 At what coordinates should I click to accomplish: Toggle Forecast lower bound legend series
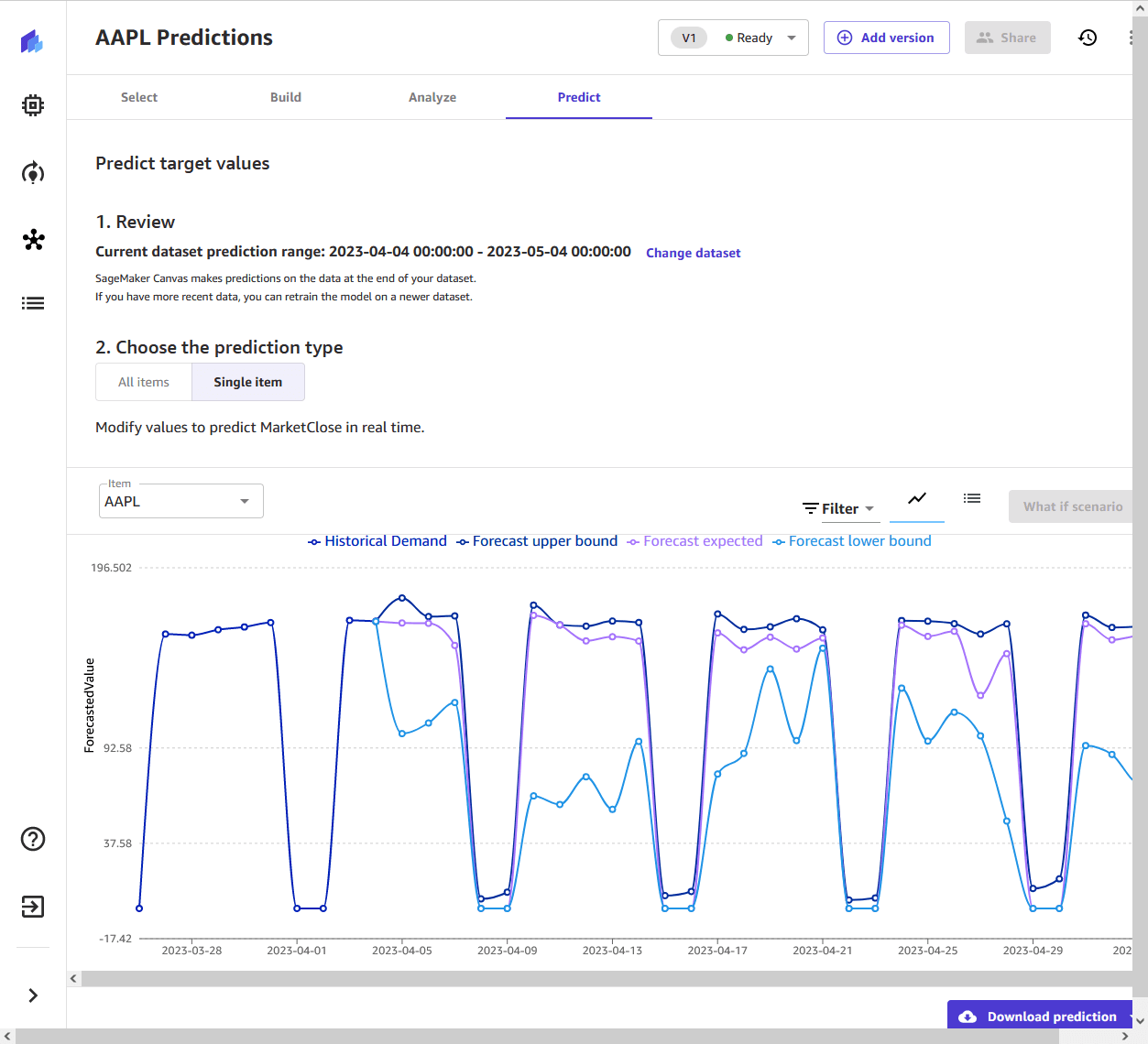852,541
